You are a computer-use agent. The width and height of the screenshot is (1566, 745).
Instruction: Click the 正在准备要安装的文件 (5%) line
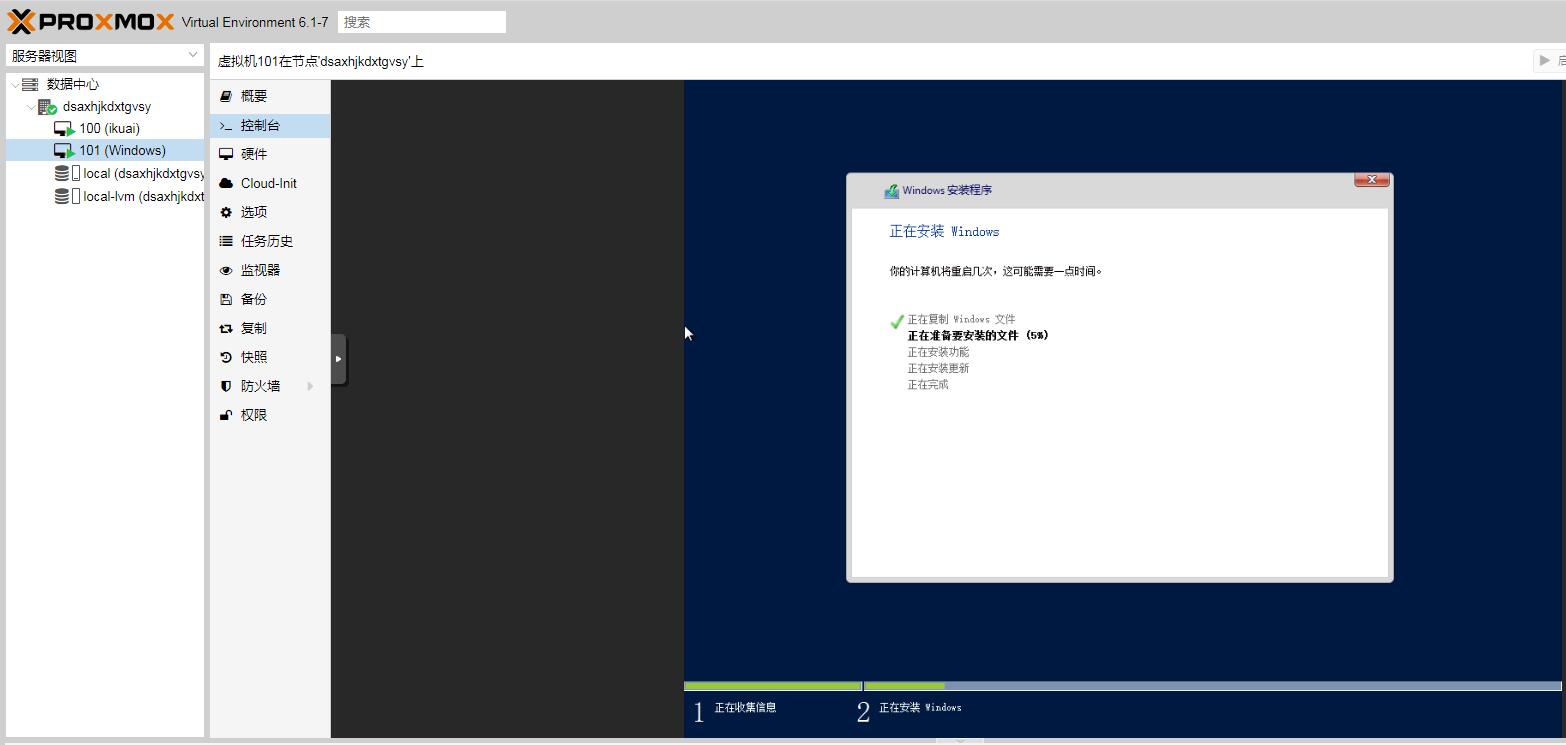pyautogui.click(x=977, y=336)
